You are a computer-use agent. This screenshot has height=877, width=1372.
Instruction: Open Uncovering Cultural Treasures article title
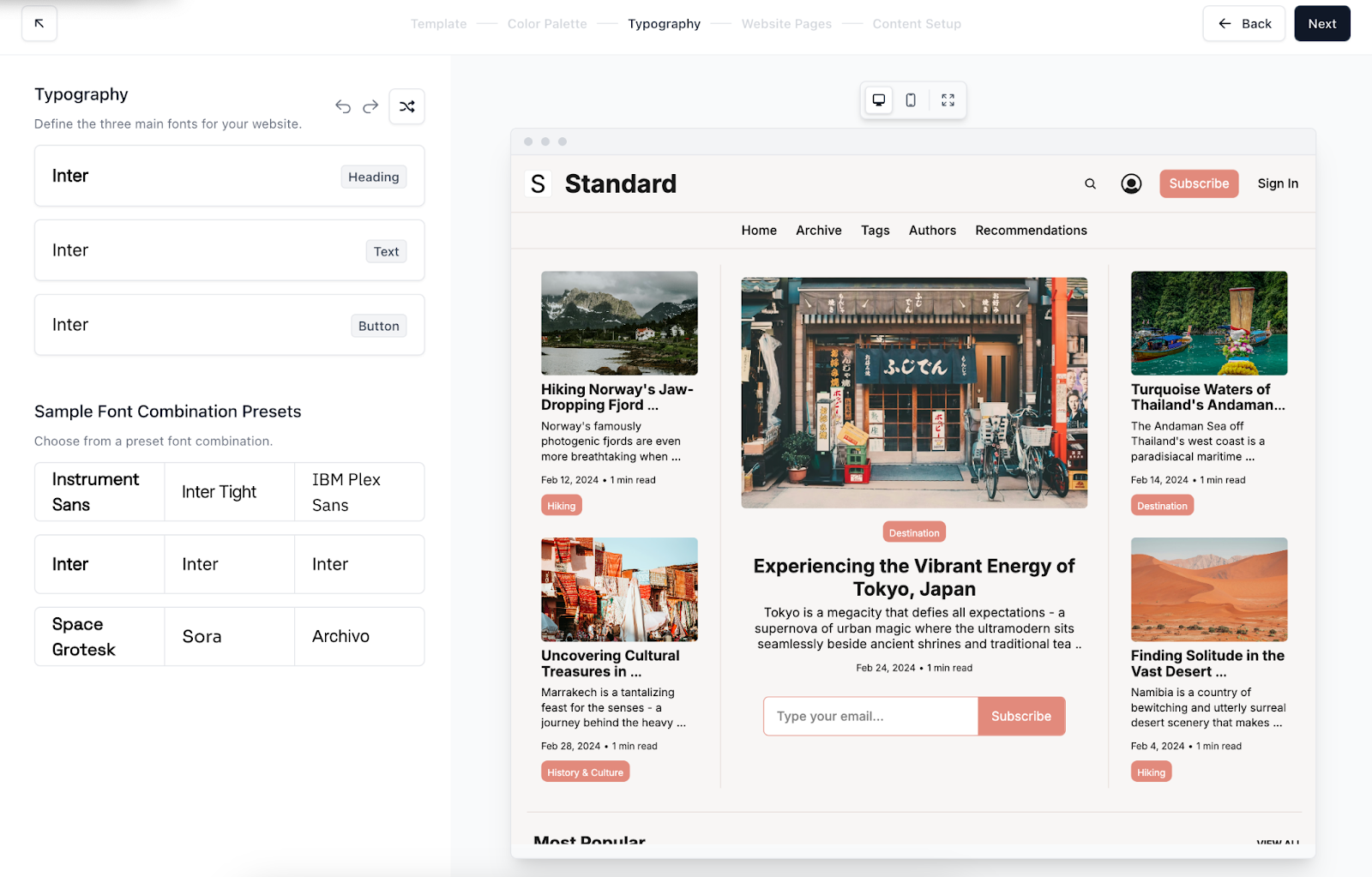click(611, 664)
